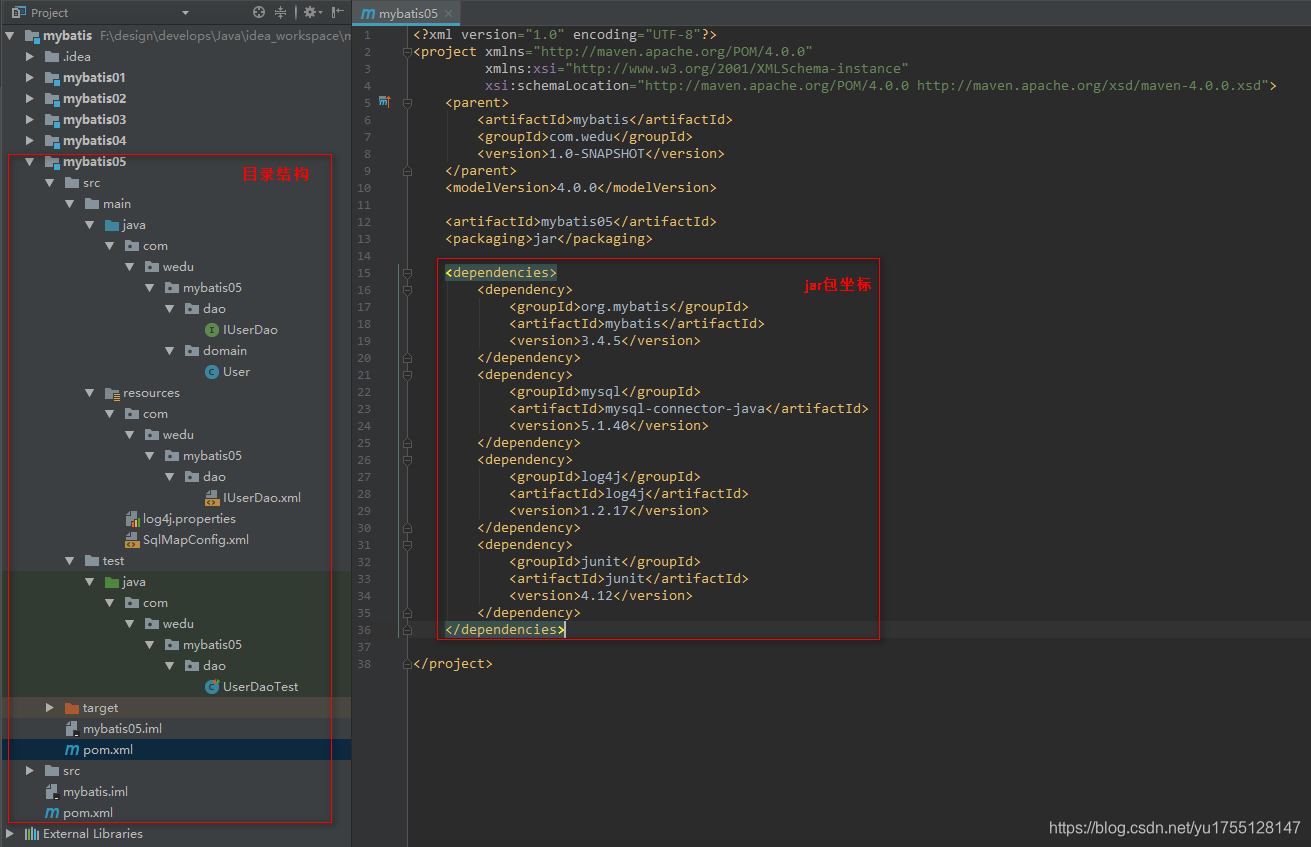Click the Maven icon in gutter at line 5
The height and width of the screenshot is (847, 1311).
tap(385, 102)
